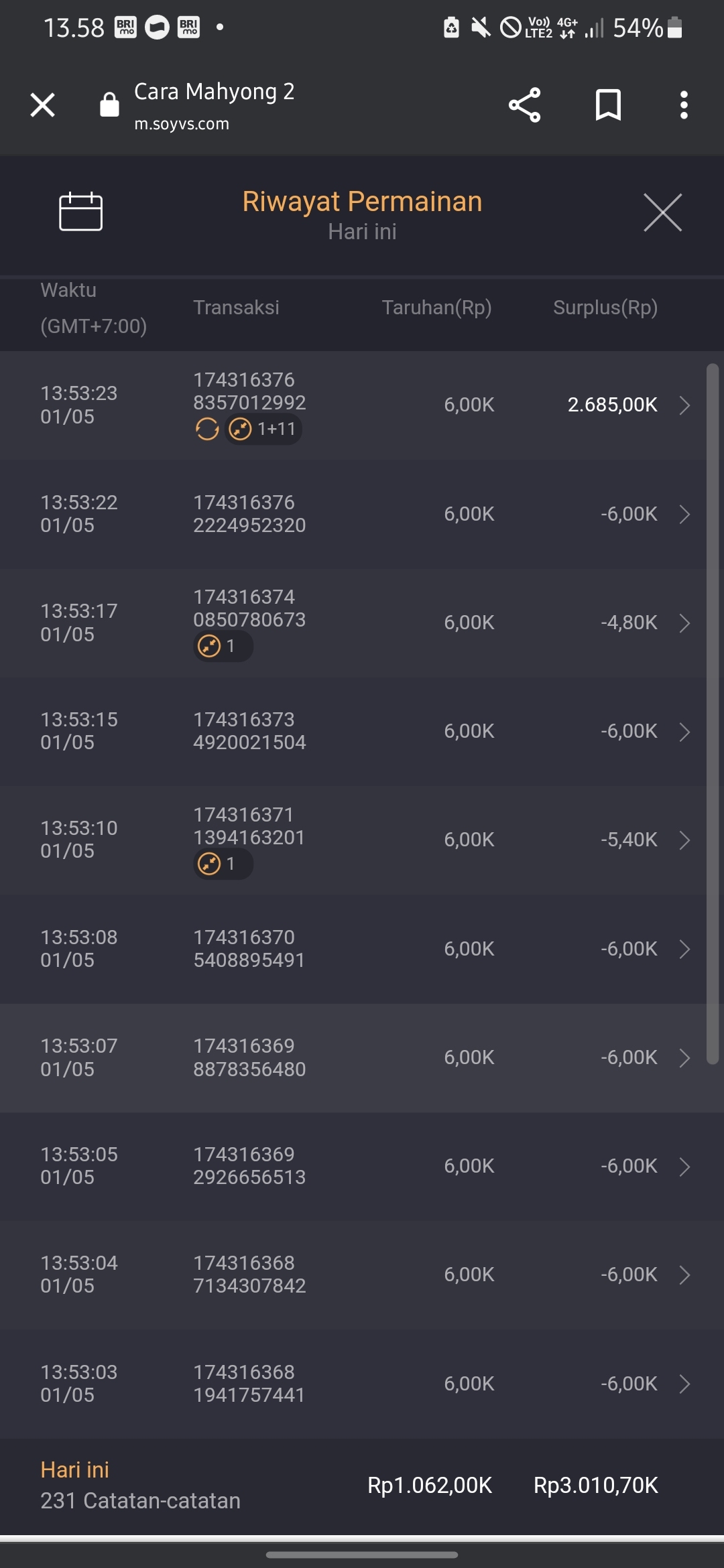Expand the 13:53:22 transaction chevron
The height and width of the screenshot is (1568, 724).
tap(684, 514)
